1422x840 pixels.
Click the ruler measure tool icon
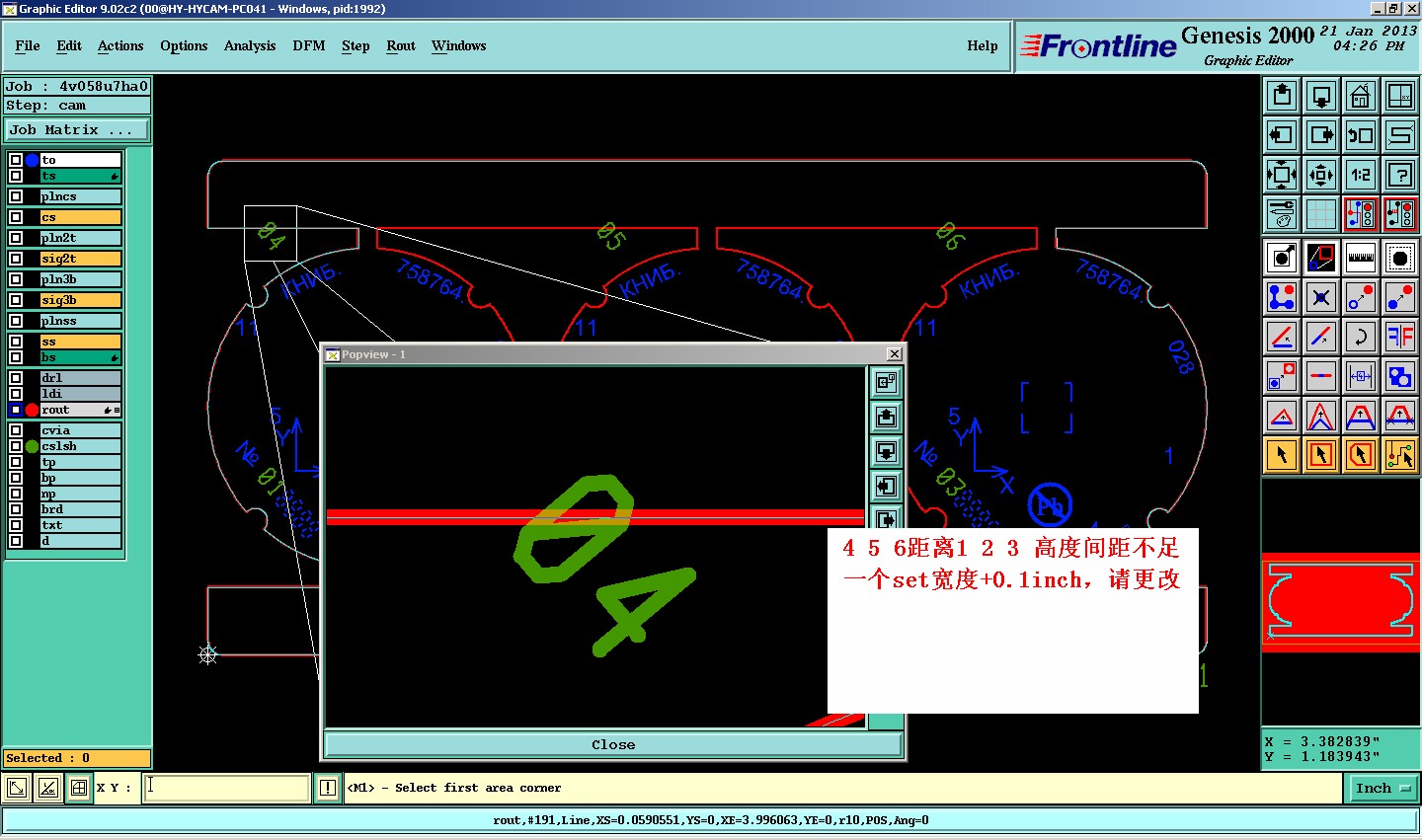pos(1361,258)
